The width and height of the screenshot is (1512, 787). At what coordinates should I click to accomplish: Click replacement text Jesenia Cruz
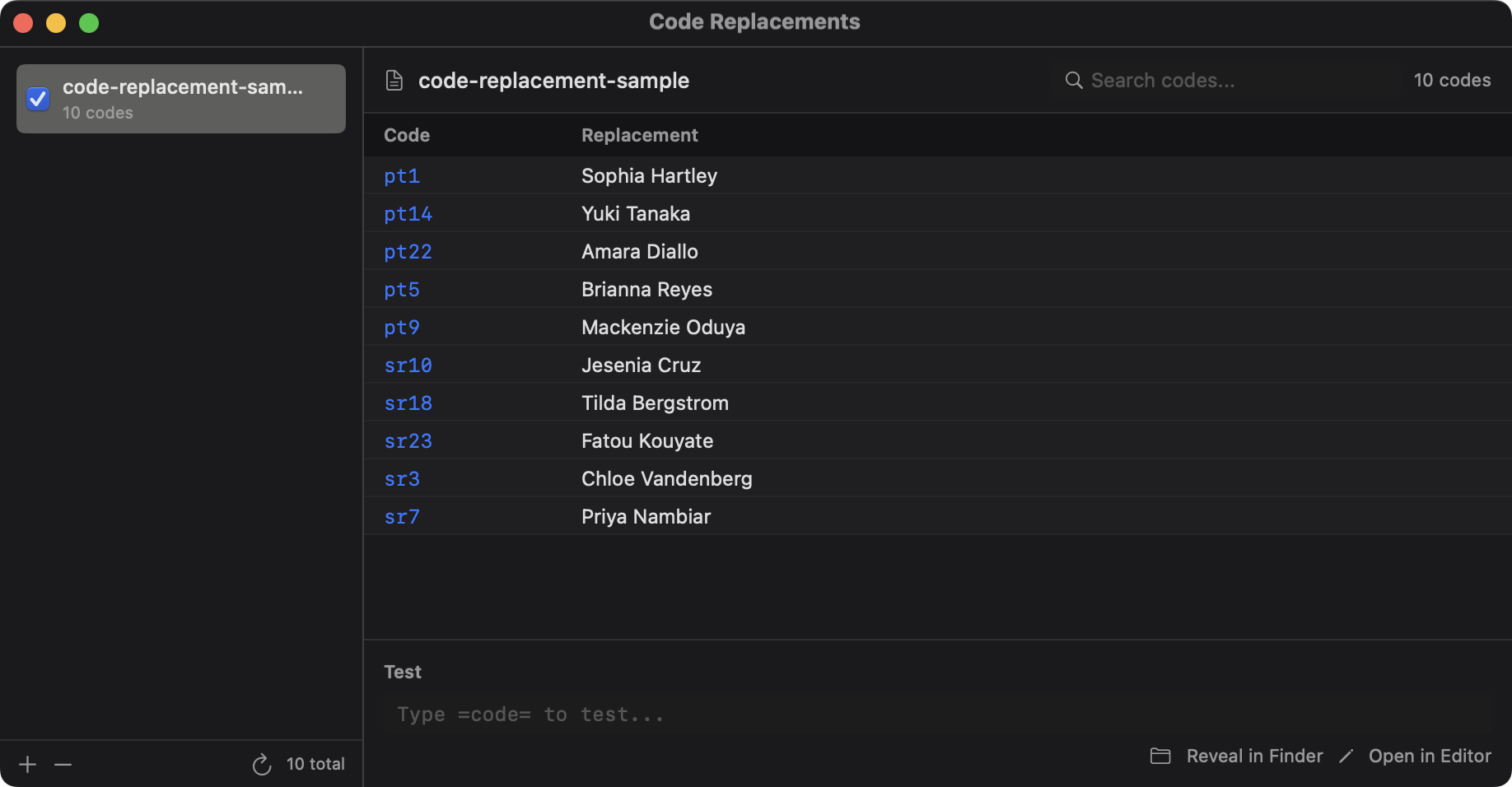click(x=641, y=366)
